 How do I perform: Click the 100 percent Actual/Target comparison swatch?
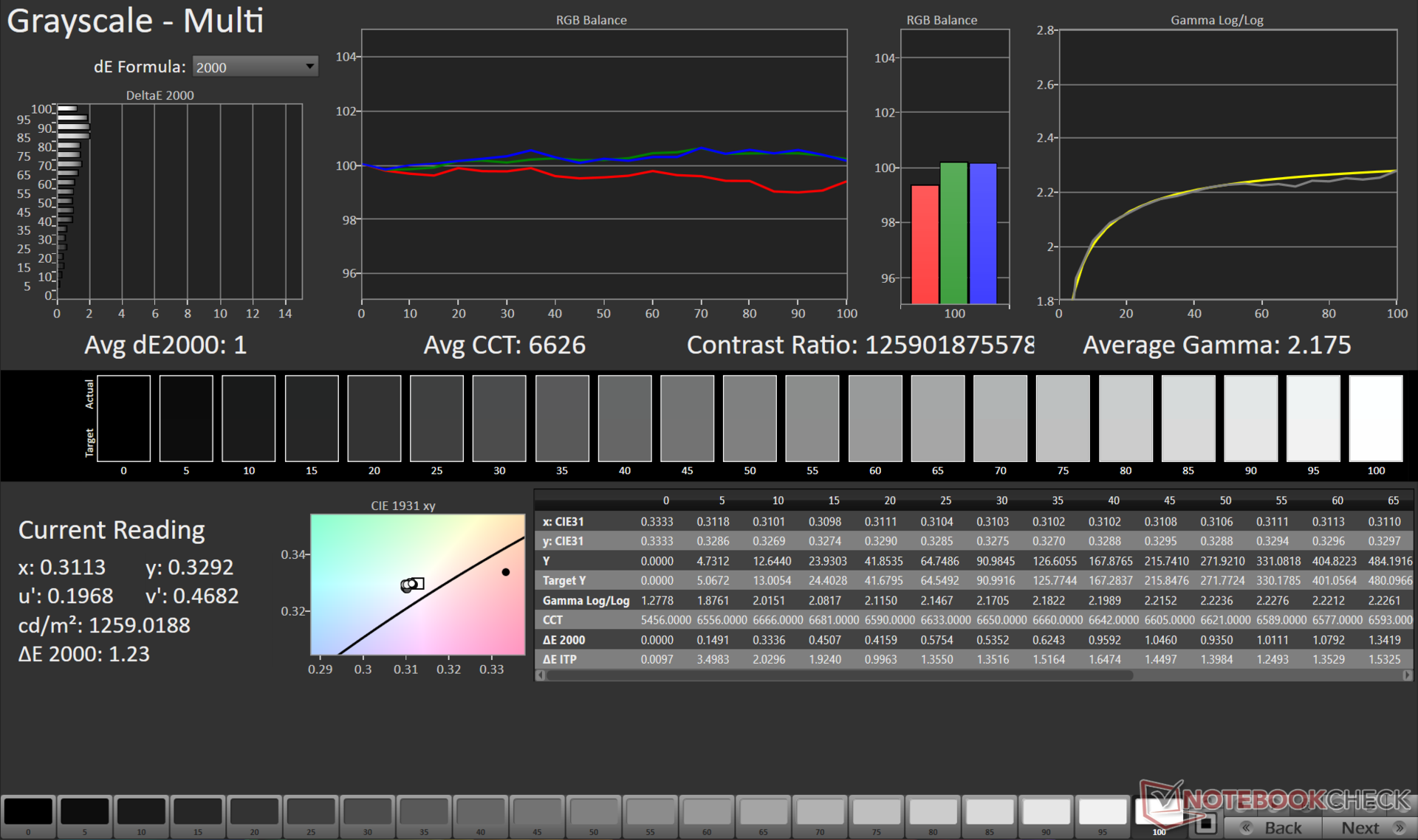(1375, 418)
